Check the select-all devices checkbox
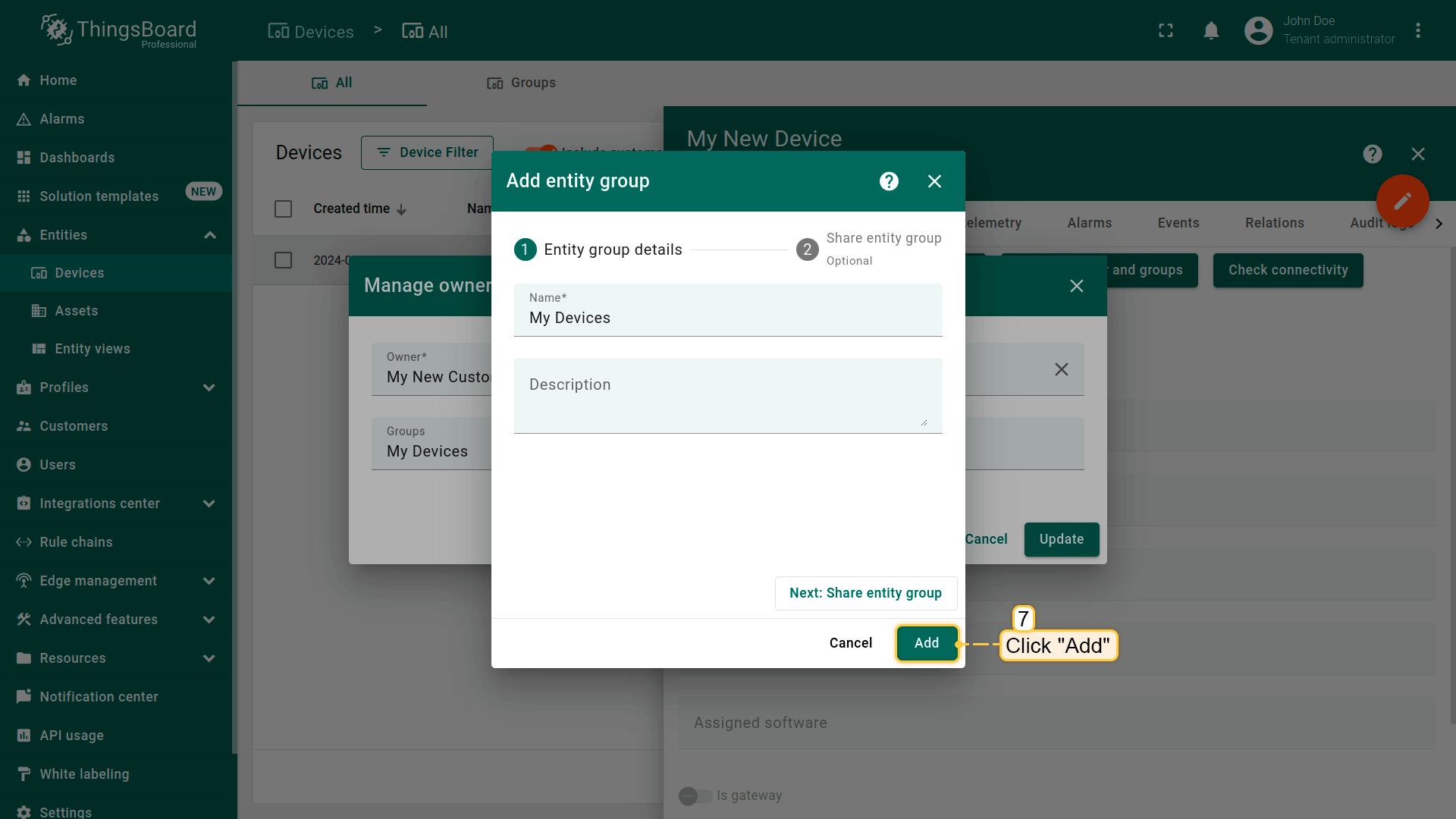This screenshot has height=819, width=1456. coord(283,209)
